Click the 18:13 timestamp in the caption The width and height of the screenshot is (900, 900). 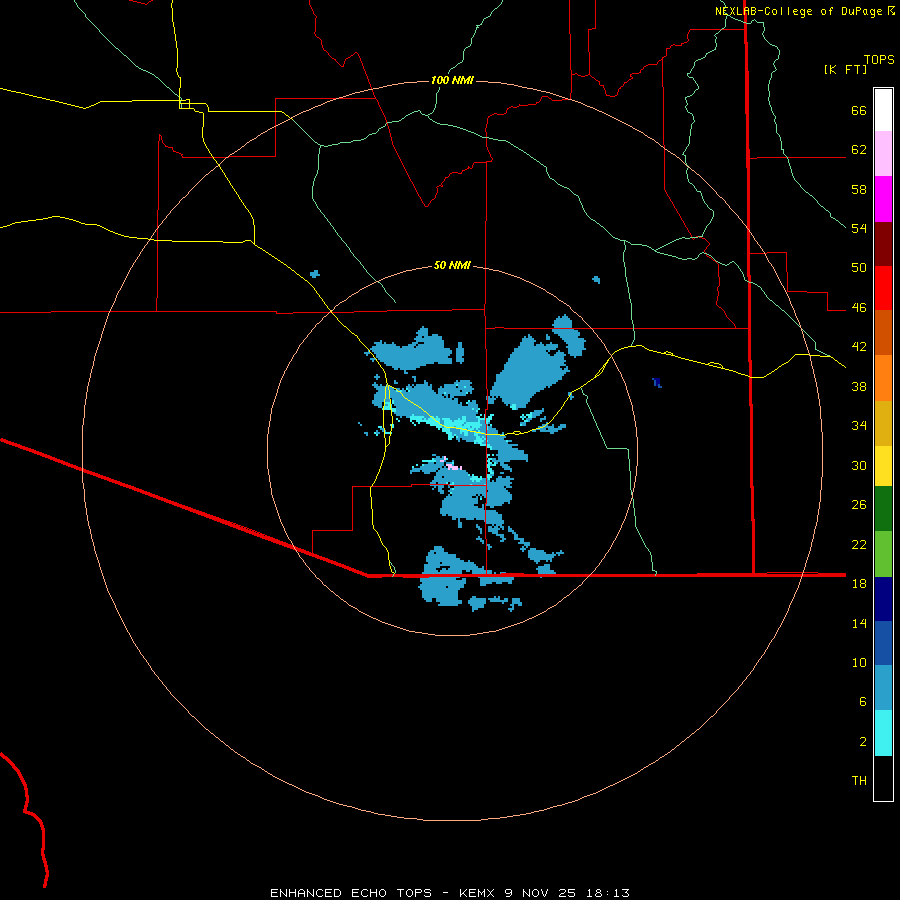[608, 893]
